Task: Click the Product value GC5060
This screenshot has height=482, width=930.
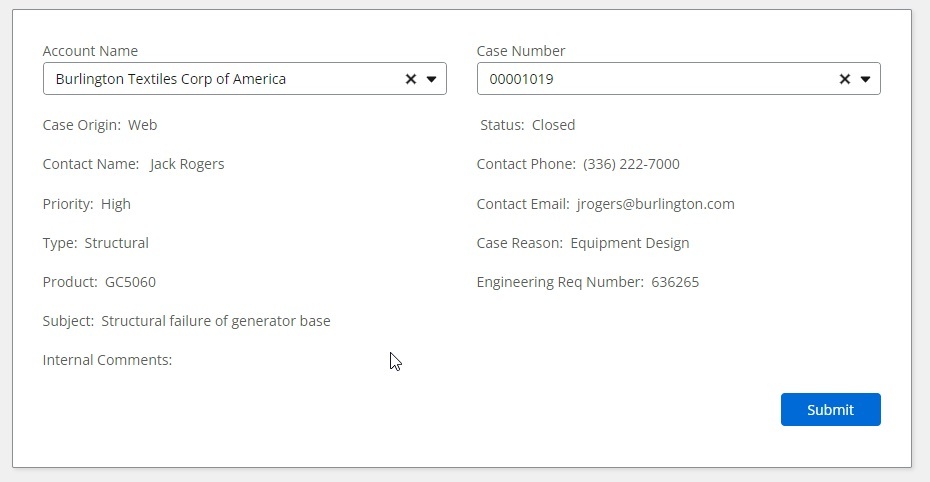Action: 130,282
